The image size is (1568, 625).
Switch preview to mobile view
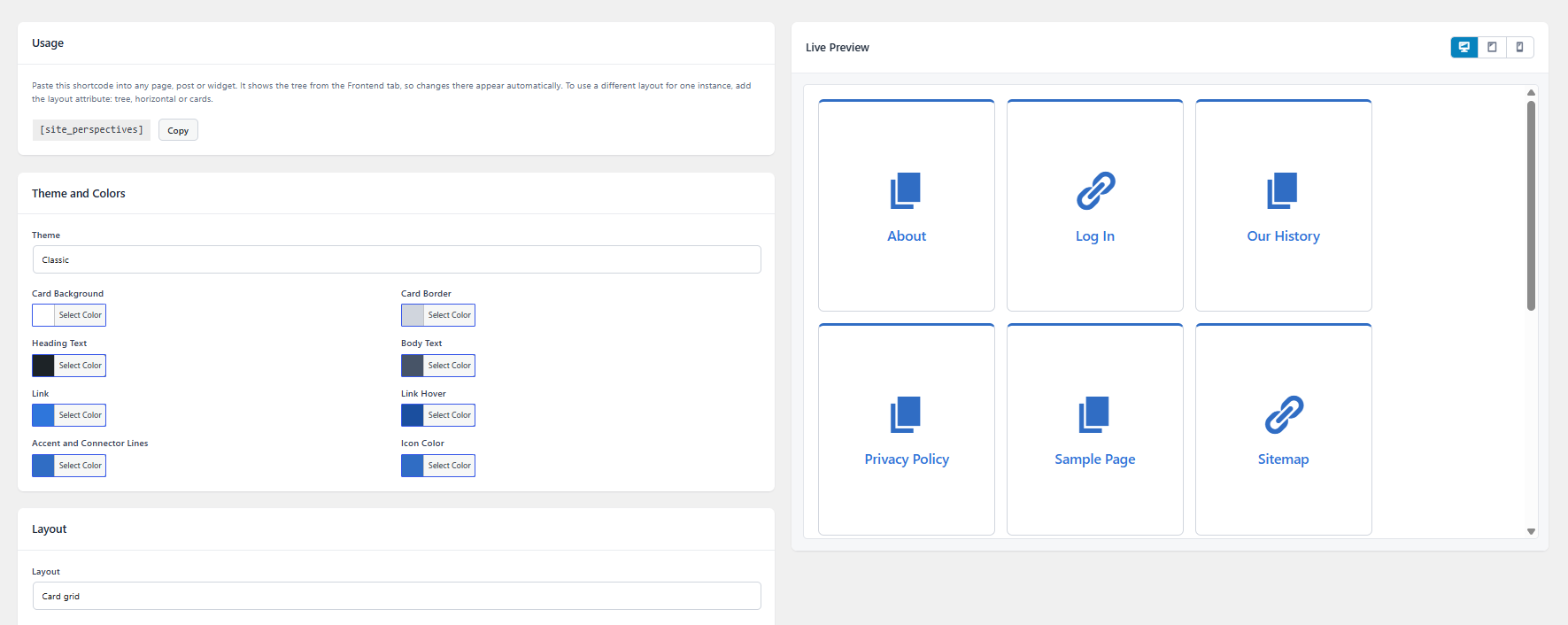coord(1519,47)
